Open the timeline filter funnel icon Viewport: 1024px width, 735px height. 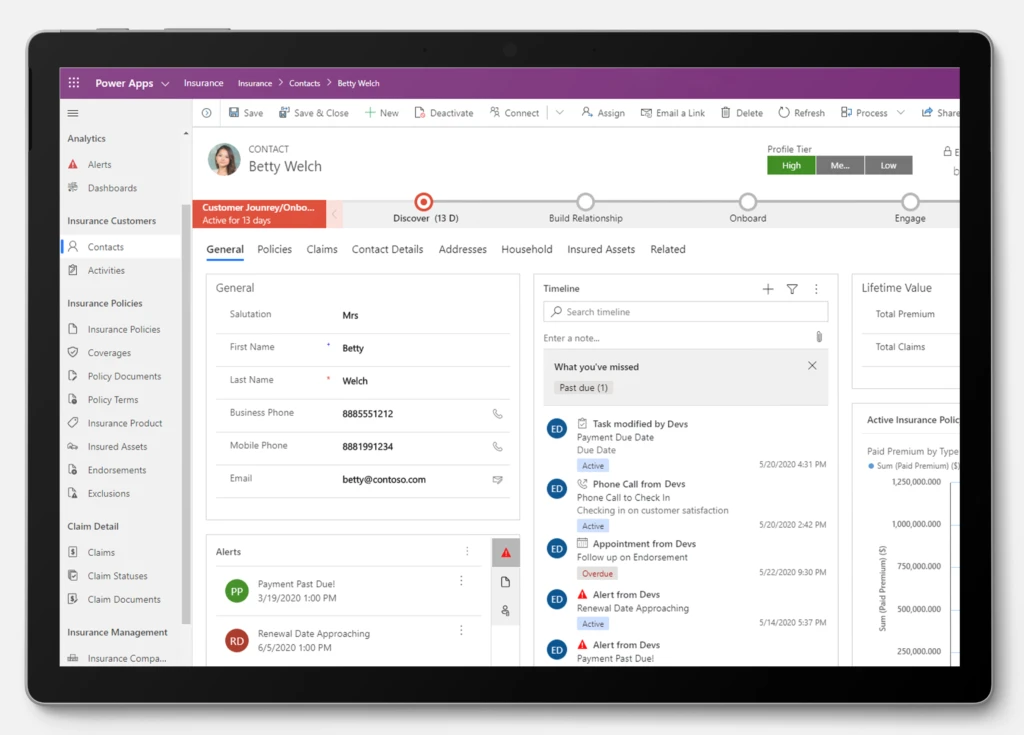(792, 289)
